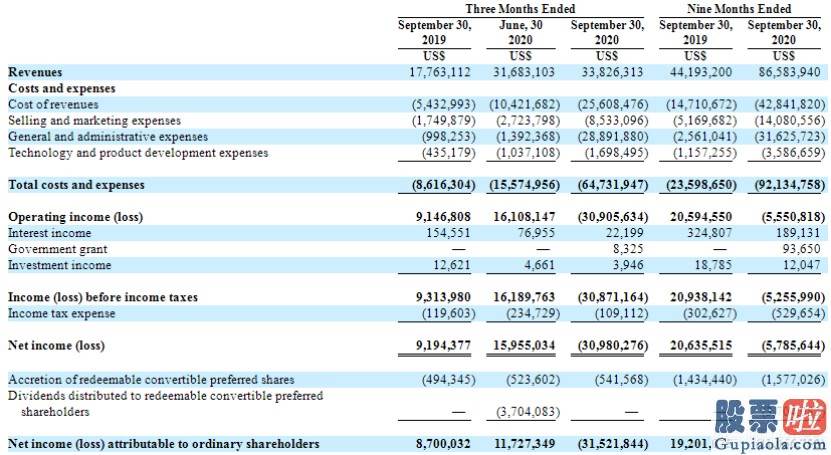
Task: Select operating income value 9,146,808
Action: tap(443, 217)
